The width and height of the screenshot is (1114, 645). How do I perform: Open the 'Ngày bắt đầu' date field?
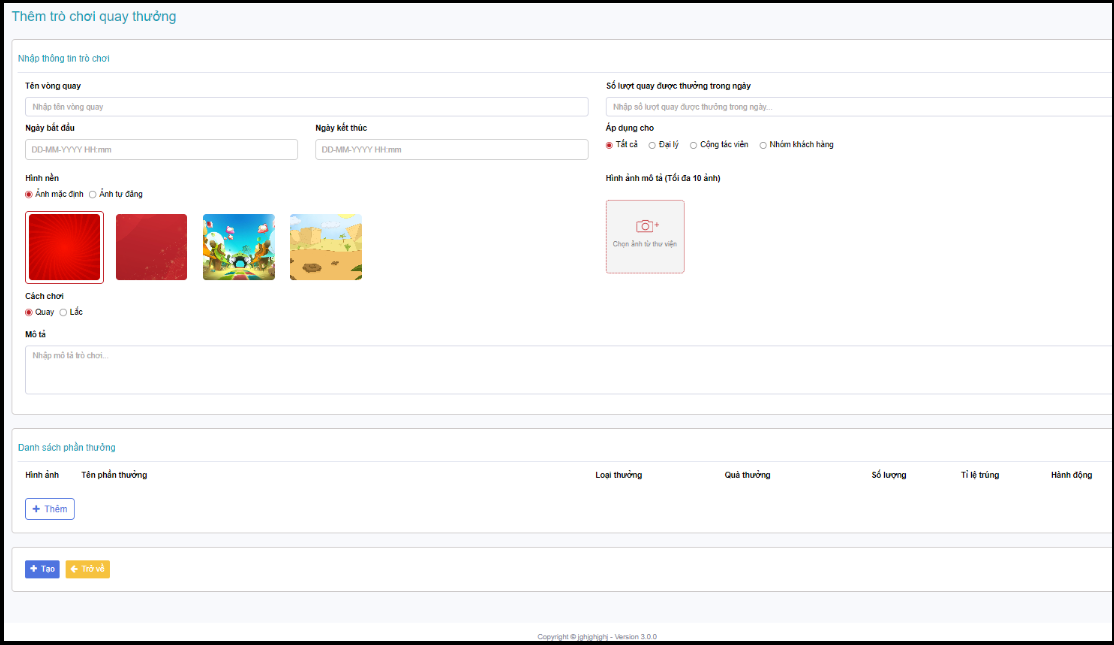[161, 149]
